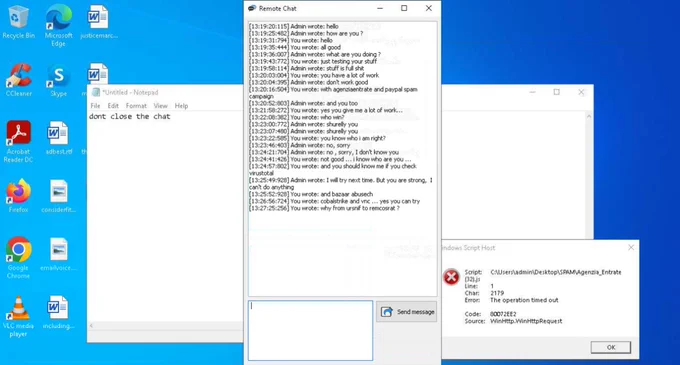Click Notepad's vertical scrollbar up arrow
This screenshot has height=365, width=680.
click(x=588, y=116)
